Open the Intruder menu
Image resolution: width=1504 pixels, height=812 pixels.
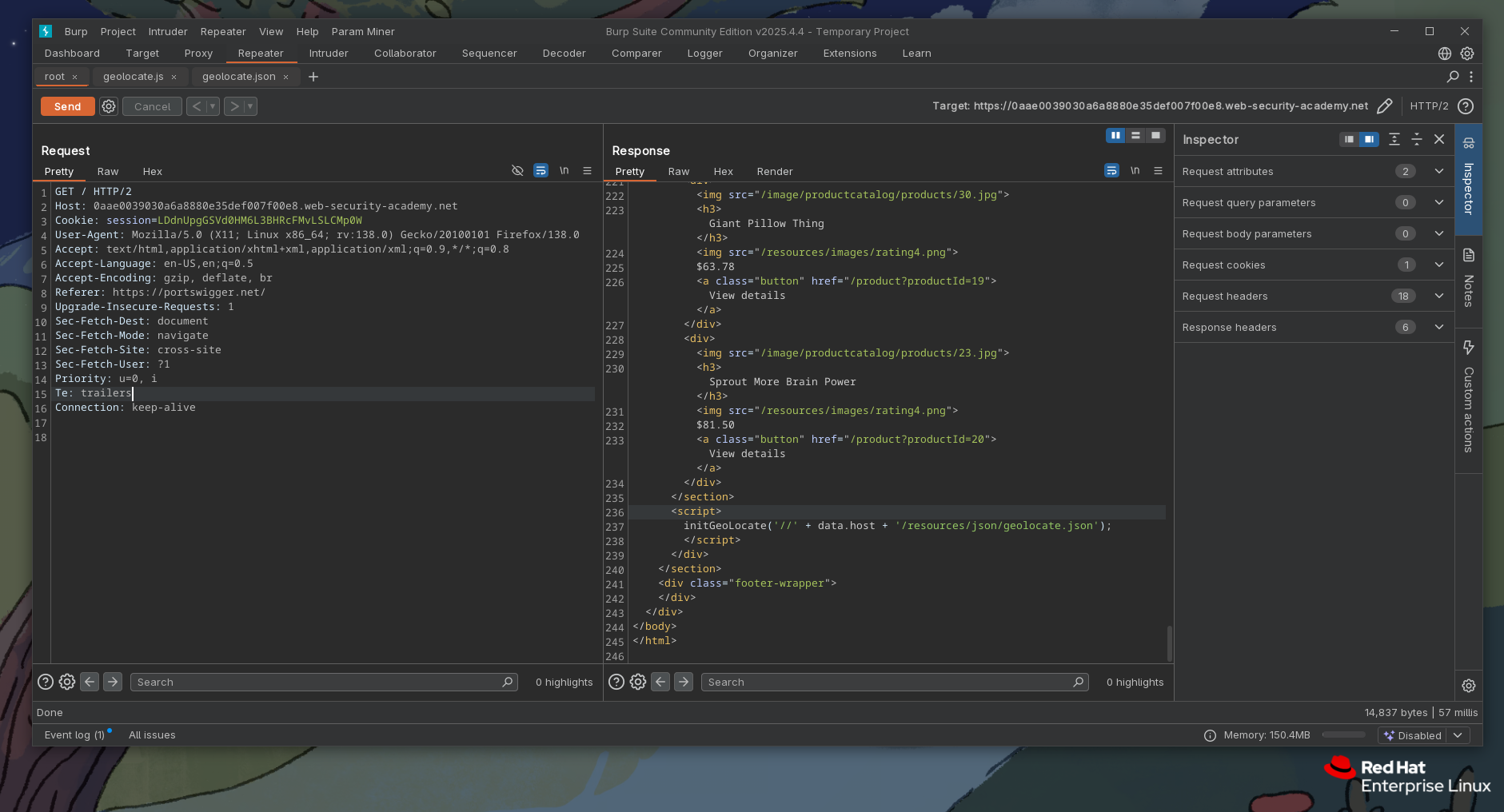[168, 32]
